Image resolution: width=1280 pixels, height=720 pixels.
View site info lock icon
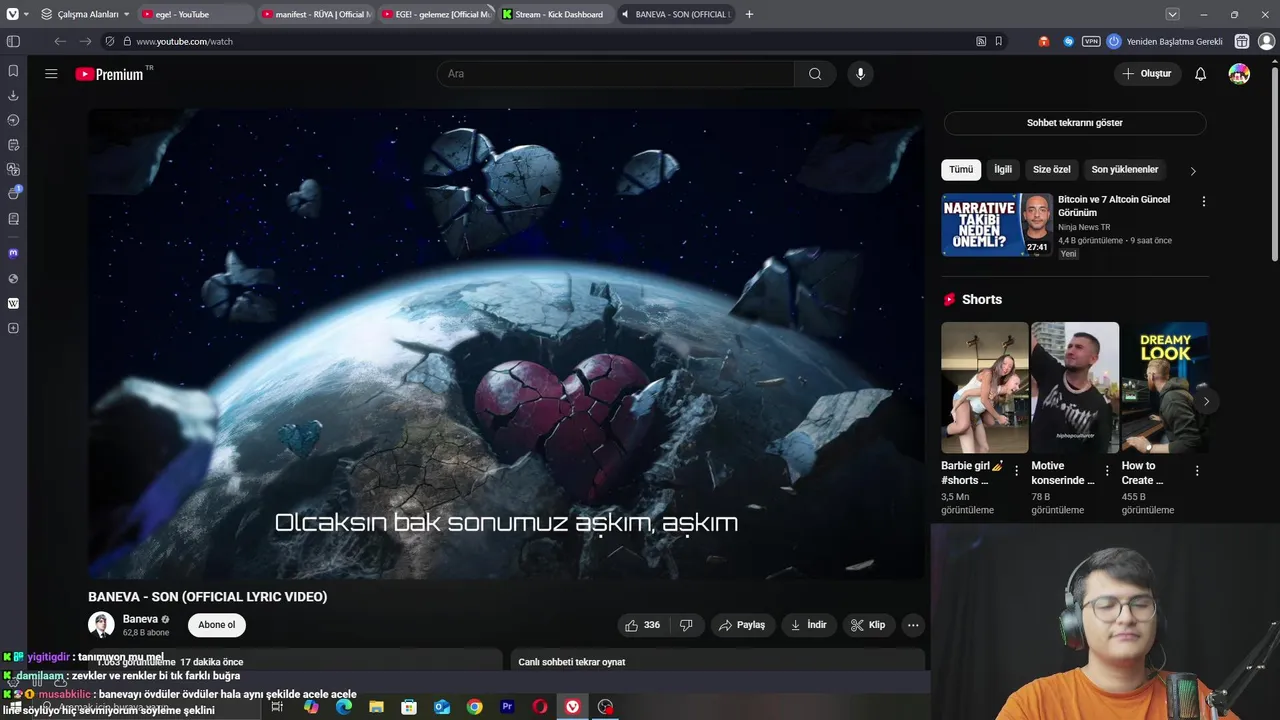127,41
